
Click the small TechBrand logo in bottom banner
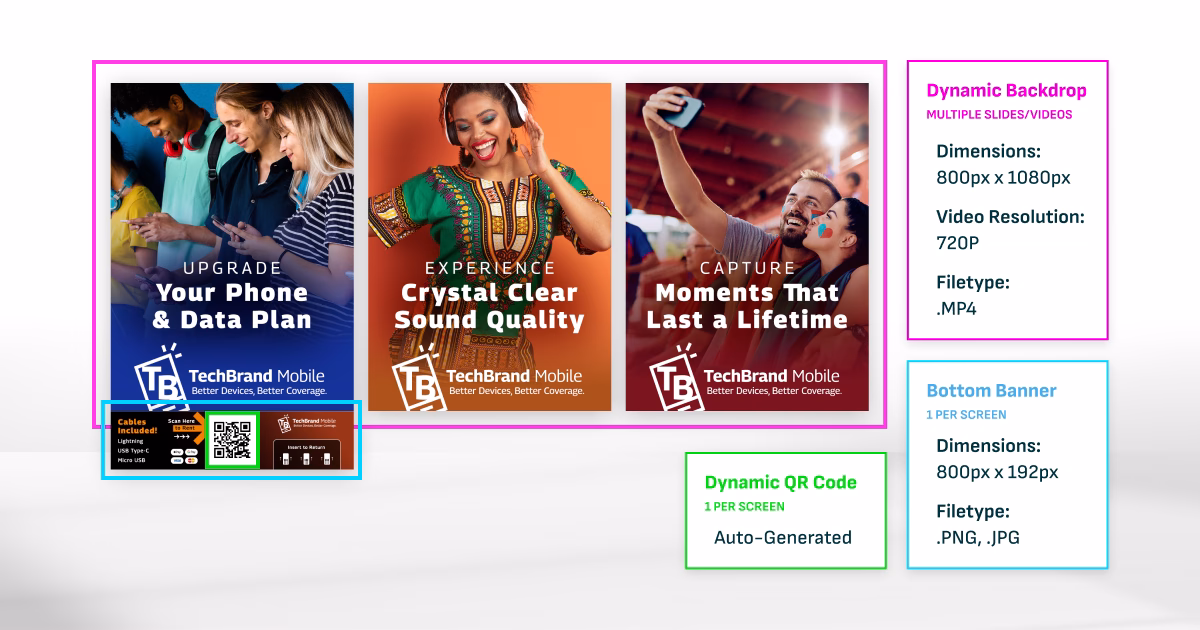click(306, 424)
